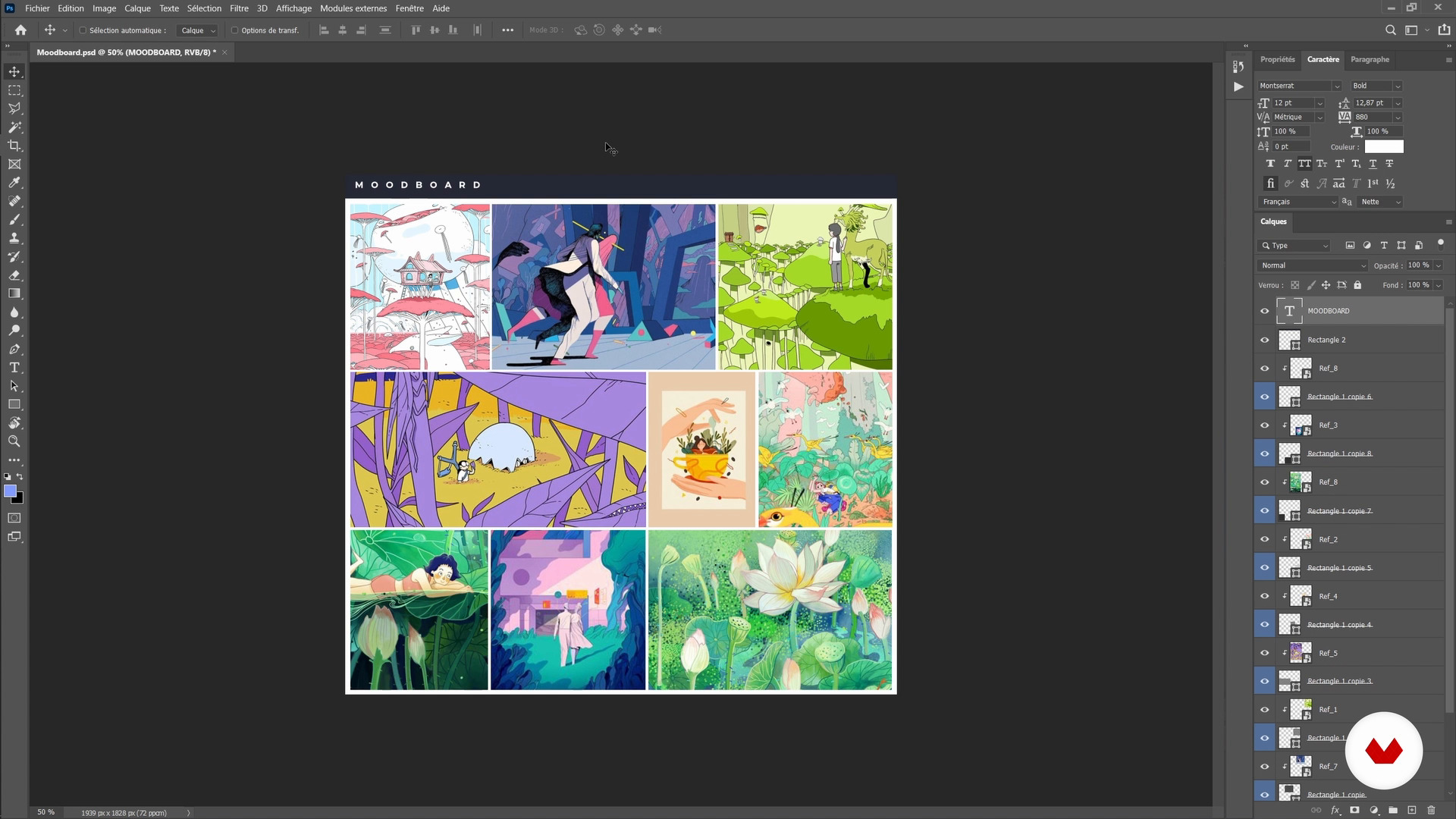The width and height of the screenshot is (1456, 819).
Task: Select the Type tool in toolbar
Action: (14, 368)
